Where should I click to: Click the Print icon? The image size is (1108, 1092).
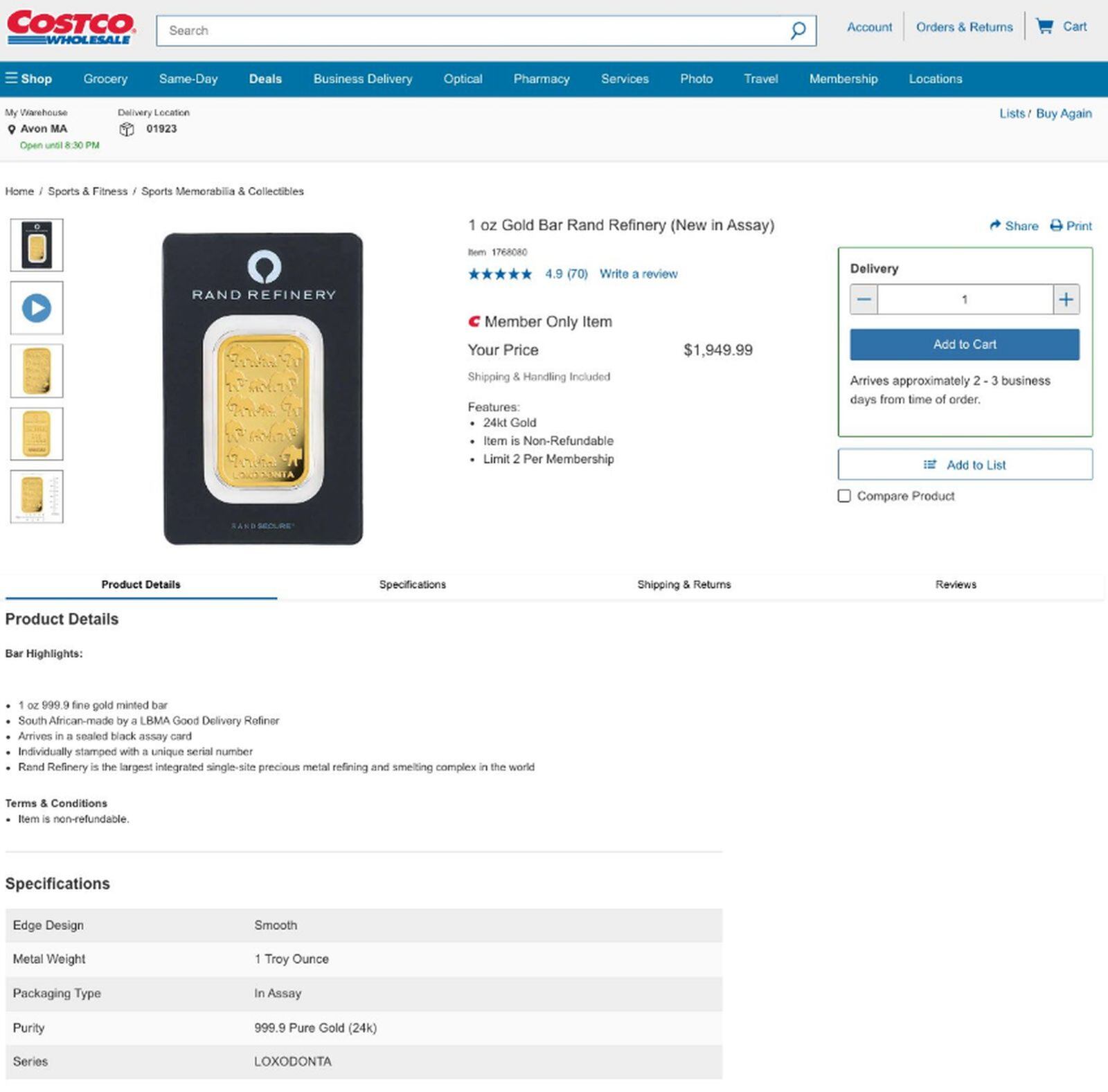[1056, 226]
